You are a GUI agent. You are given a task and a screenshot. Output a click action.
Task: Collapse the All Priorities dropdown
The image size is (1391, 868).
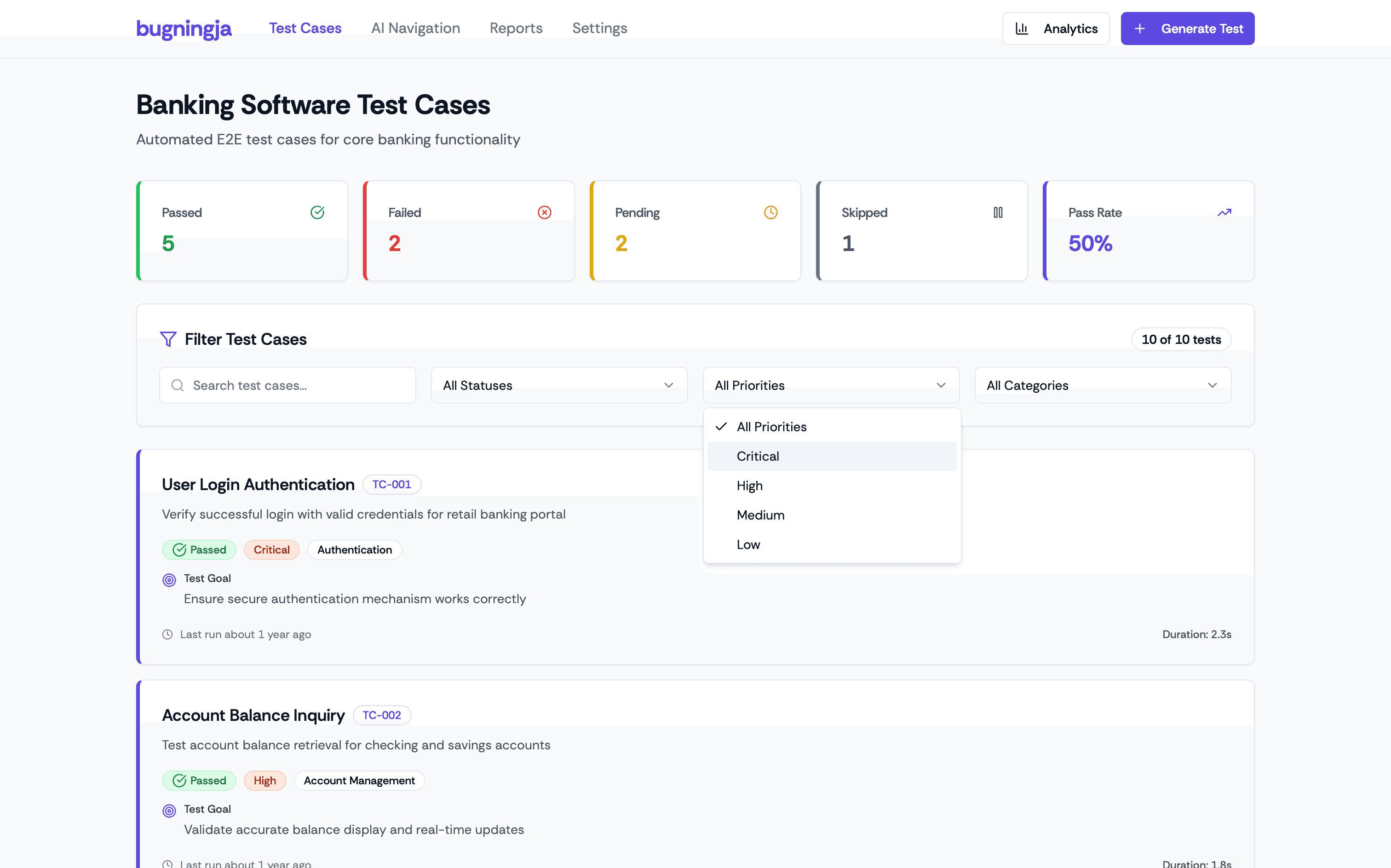830,385
